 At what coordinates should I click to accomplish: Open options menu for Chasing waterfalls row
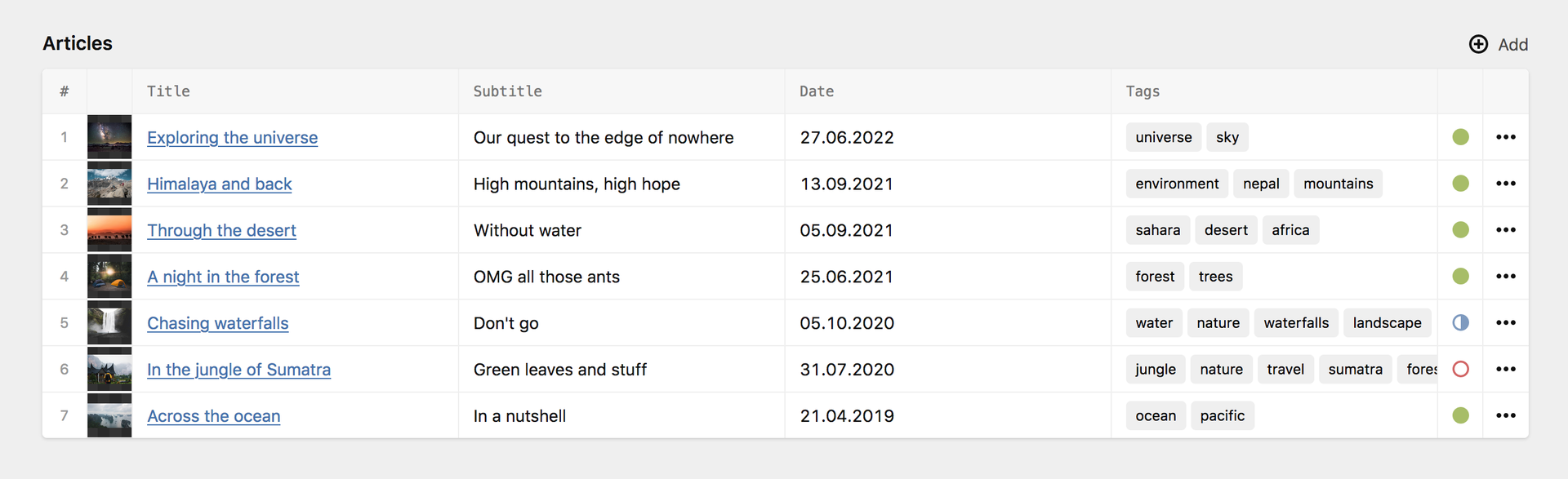point(1506,323)
